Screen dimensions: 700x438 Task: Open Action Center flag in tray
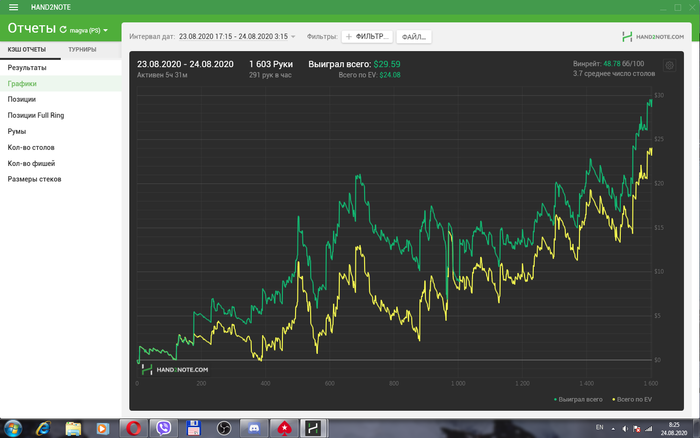(x=637, y=429)
